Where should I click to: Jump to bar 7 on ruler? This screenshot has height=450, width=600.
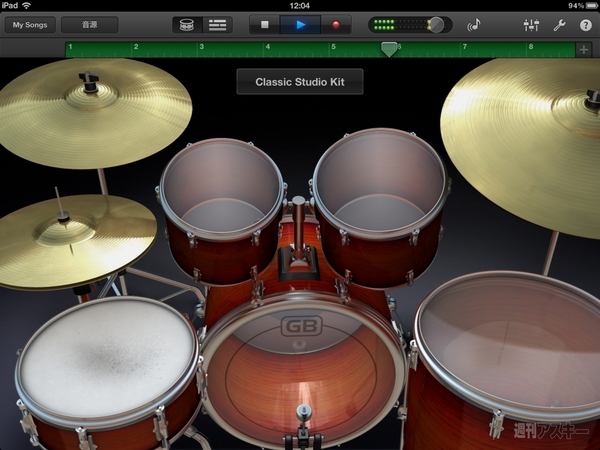tap(465, 47)
